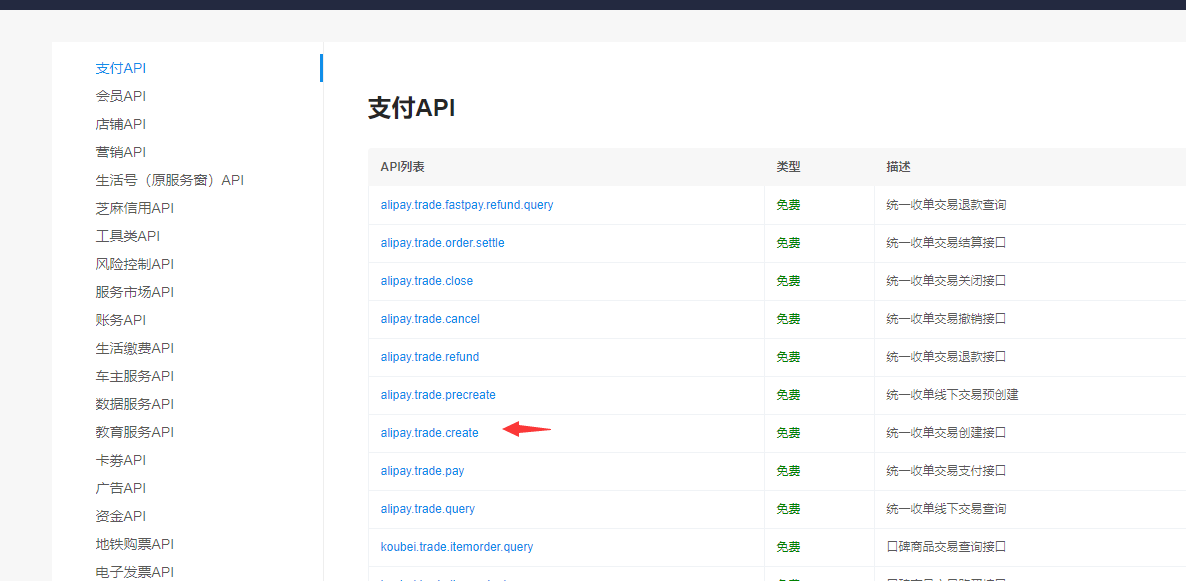Open 数据服务API category
1186x581 pixels.
tap(135, 404)
